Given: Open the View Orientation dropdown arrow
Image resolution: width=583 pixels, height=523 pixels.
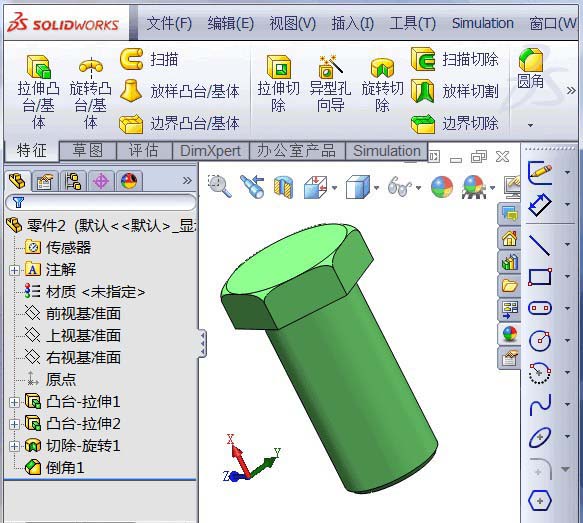Looking at the screenshot, I should point(334,188).
